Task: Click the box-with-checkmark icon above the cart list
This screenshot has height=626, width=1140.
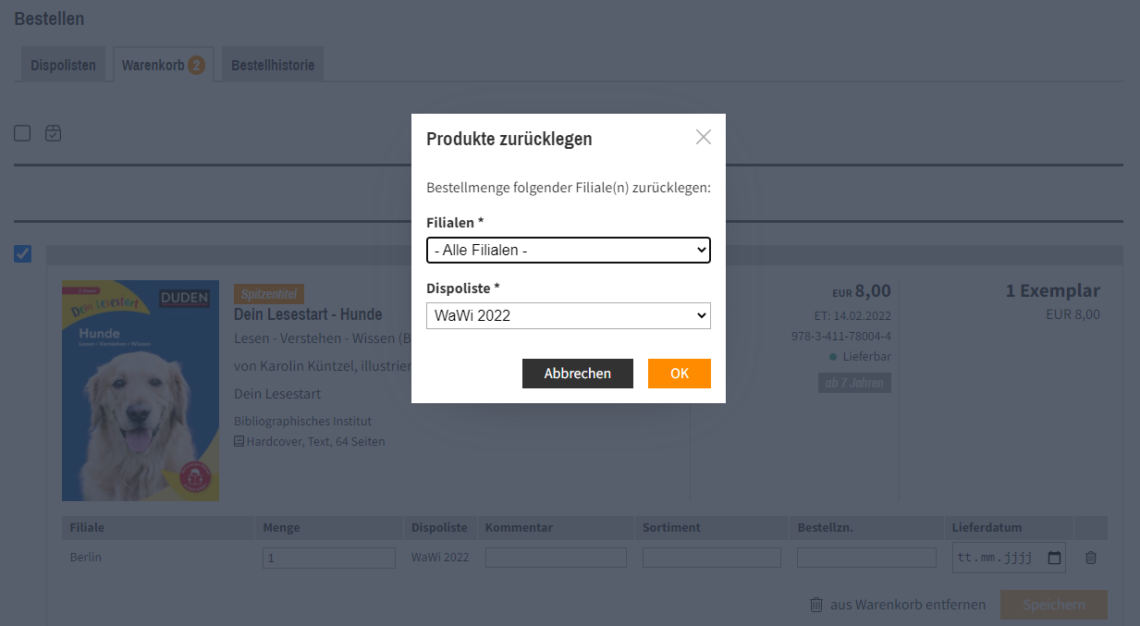Action: (53, 133)
